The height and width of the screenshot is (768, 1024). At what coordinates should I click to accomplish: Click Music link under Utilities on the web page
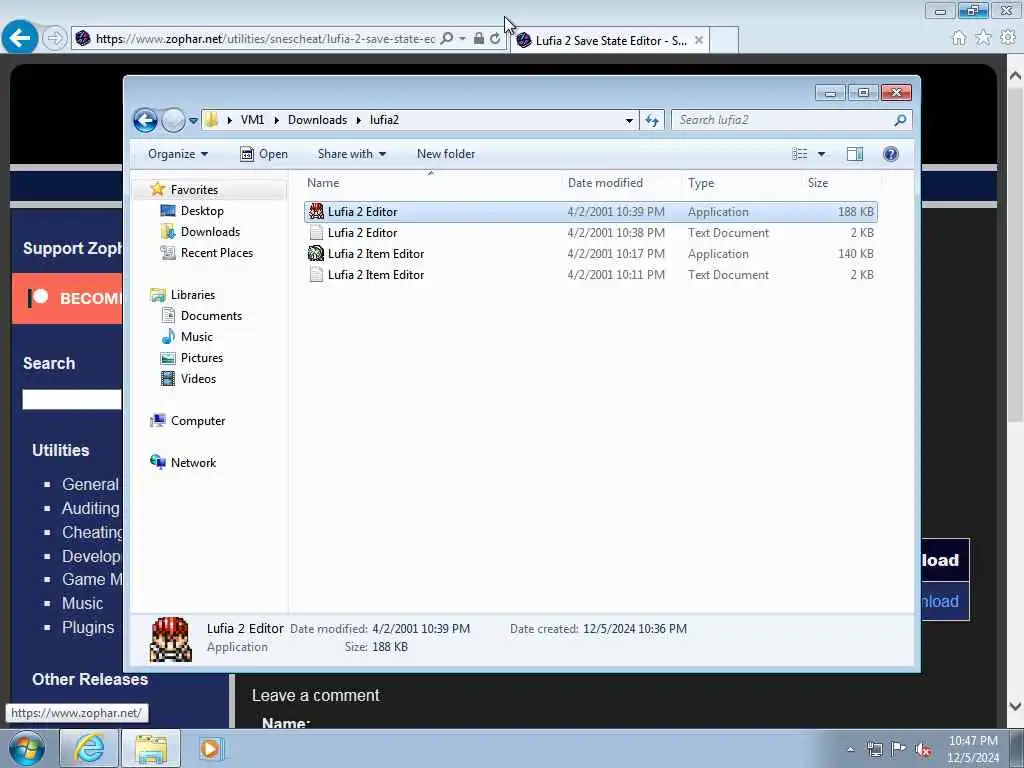[x=82, y=603]
